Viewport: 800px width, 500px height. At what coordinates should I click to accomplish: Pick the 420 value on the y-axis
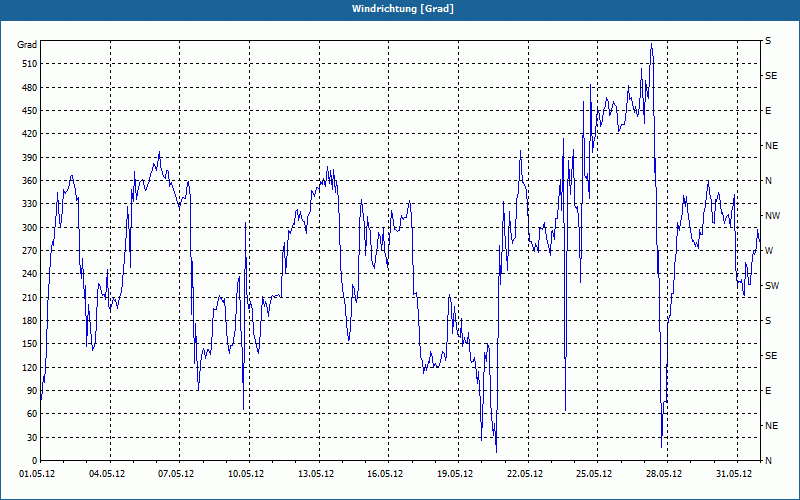[x=30, y=134]
